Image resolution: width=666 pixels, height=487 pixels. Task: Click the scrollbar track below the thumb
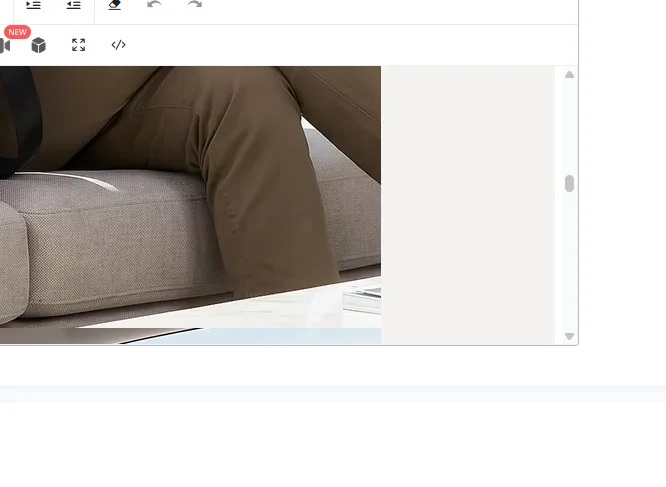click(570, 262)
